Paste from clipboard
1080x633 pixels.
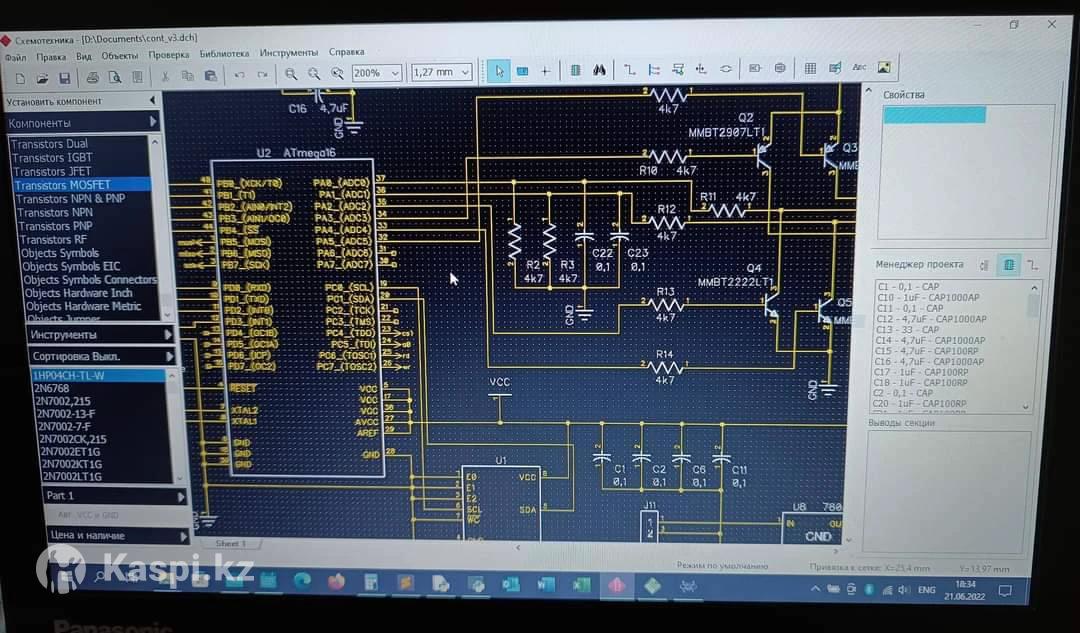coord(210,76)
